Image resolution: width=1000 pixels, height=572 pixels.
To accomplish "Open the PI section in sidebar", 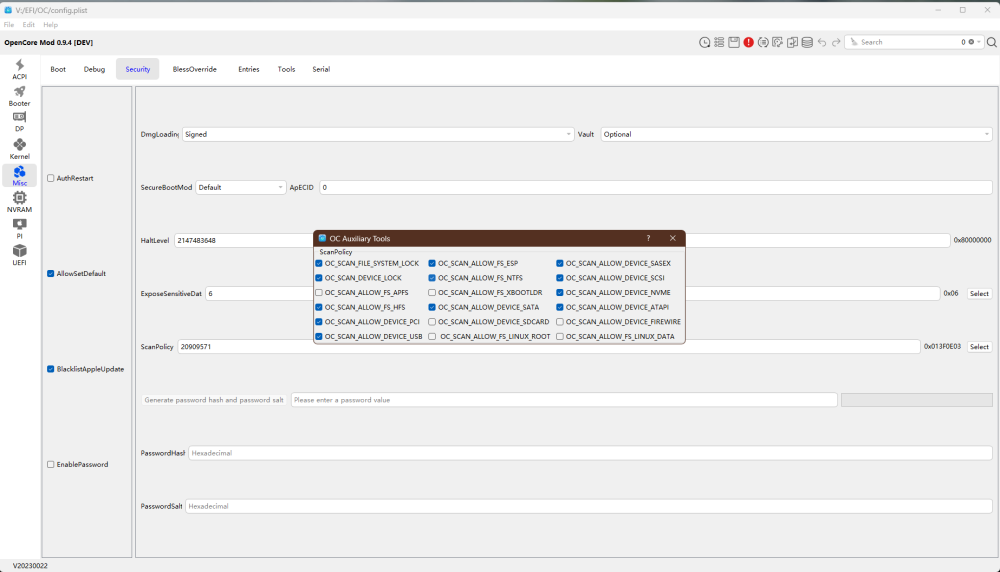I will [20, 228].
